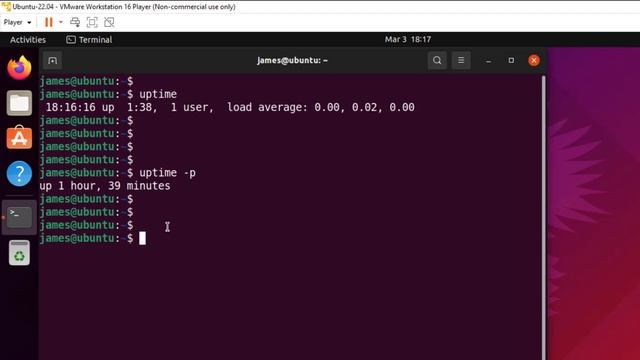Viewport: 640px width, 360px height.
Task: Click the active prompt cursor block
Action: tap(142, 238)
